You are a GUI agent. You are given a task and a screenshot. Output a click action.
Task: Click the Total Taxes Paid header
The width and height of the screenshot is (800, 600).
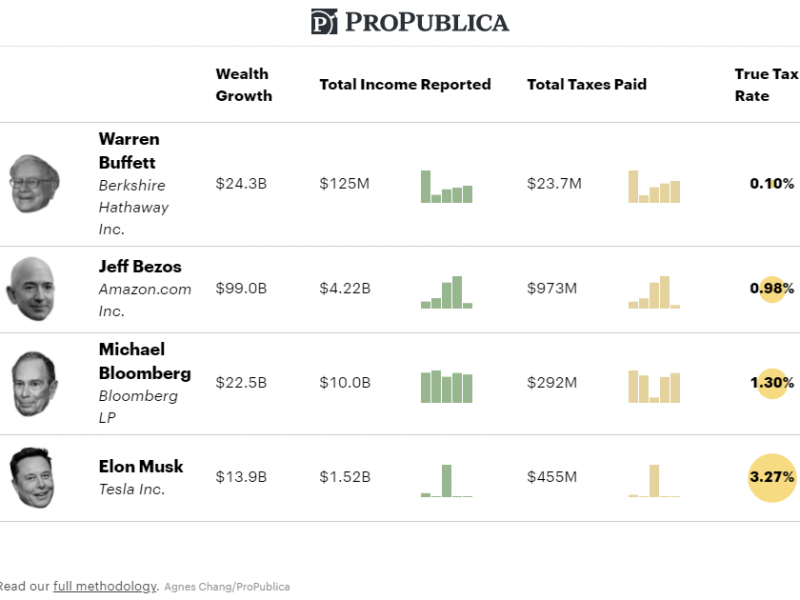pyautogui.click(x=587, y=85)
